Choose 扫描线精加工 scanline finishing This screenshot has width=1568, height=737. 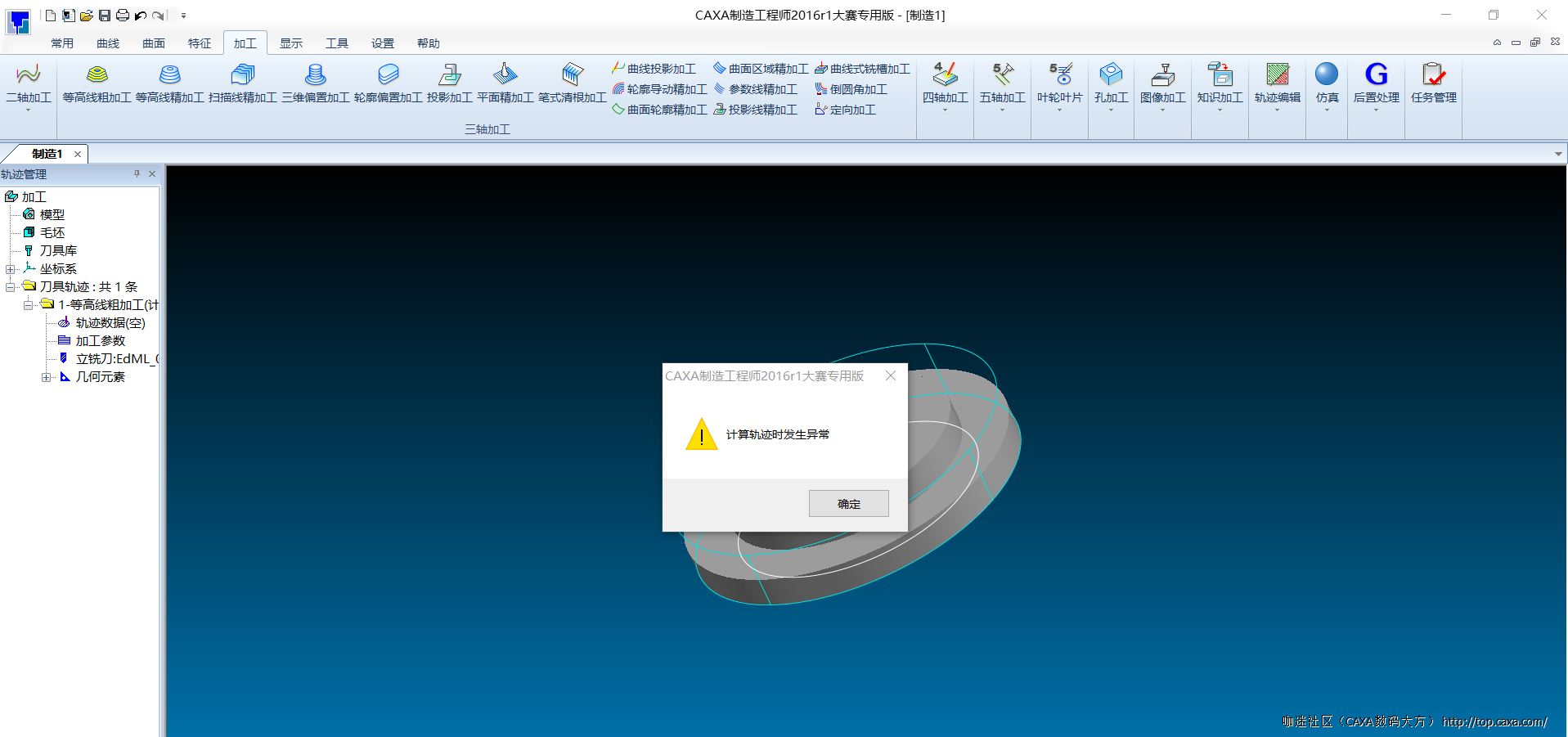tap(242, 83)
